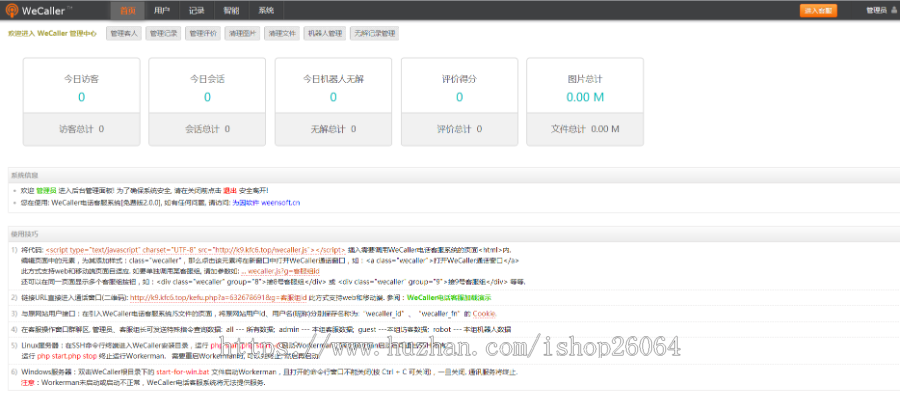Image resolution: width=900 pixels, height=413 pixels.
Task: Click the green 管理员 link in 系统信息
Action: pos(46,190)
